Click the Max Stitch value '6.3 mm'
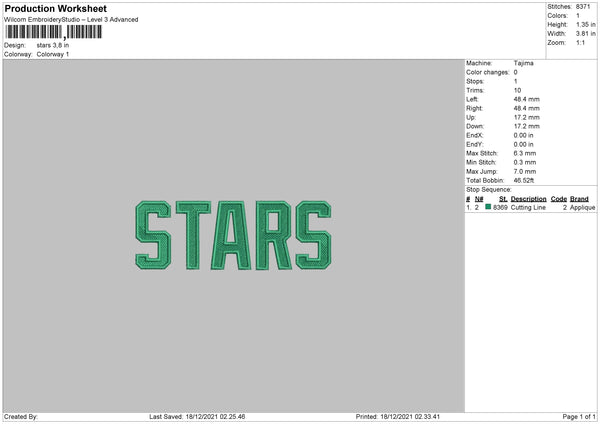This screenshot has width=600, height=424. pyautogui.click(x=525, y=153)
